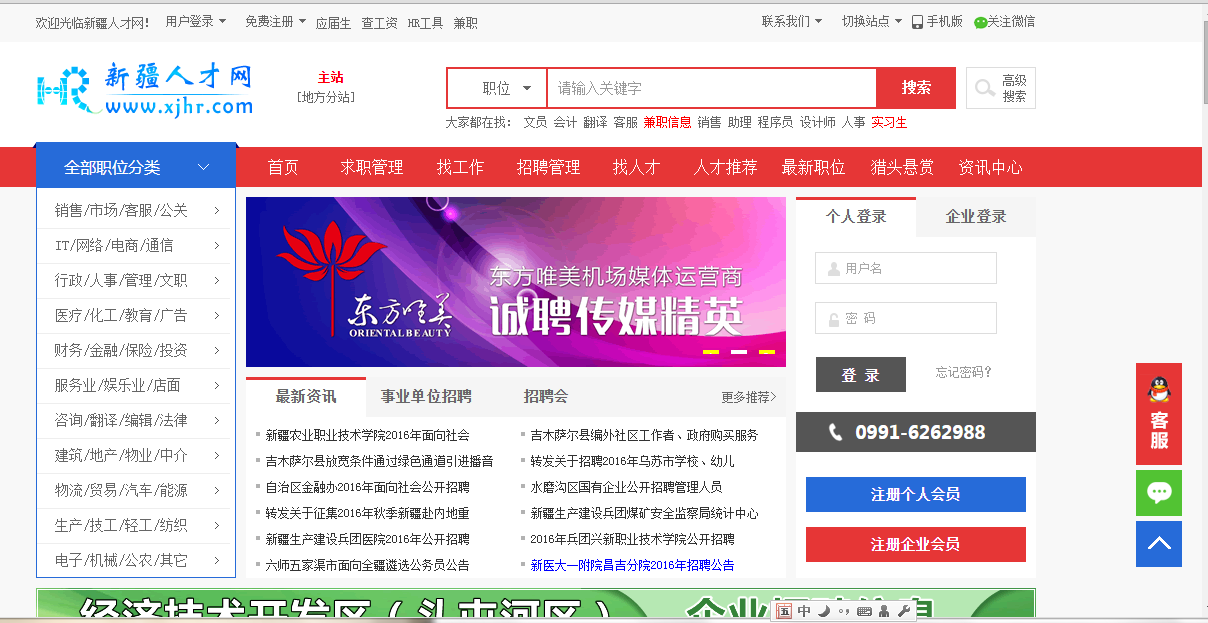Viewport: 1208px width, 623px height.
Task: Switch to the 招聘会 tab
Action: click(545, 396)
